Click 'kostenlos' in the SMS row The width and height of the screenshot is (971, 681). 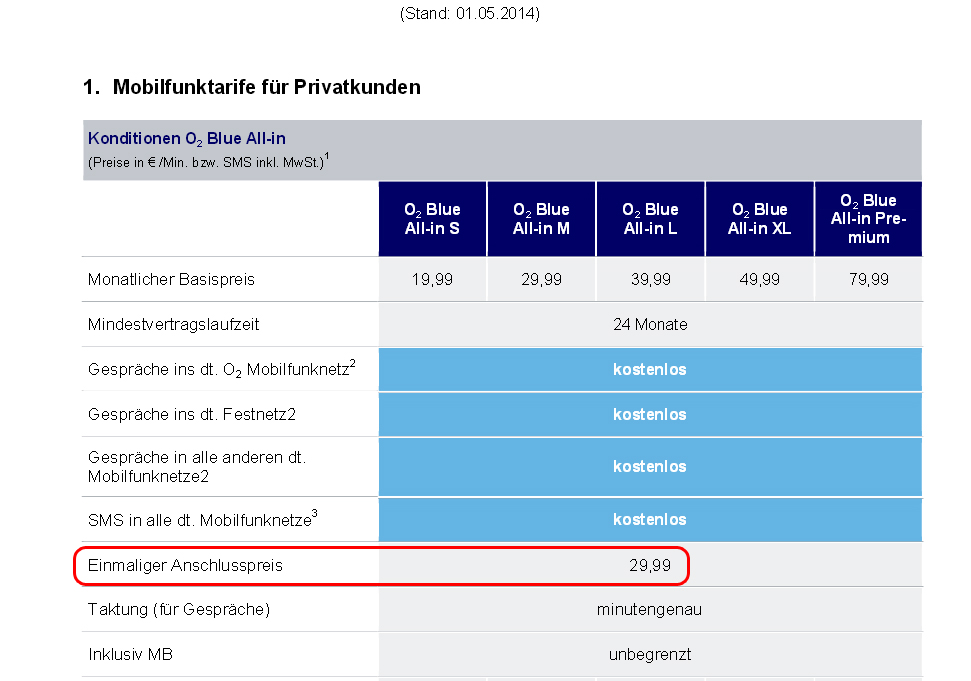click(x=650, y=519)
